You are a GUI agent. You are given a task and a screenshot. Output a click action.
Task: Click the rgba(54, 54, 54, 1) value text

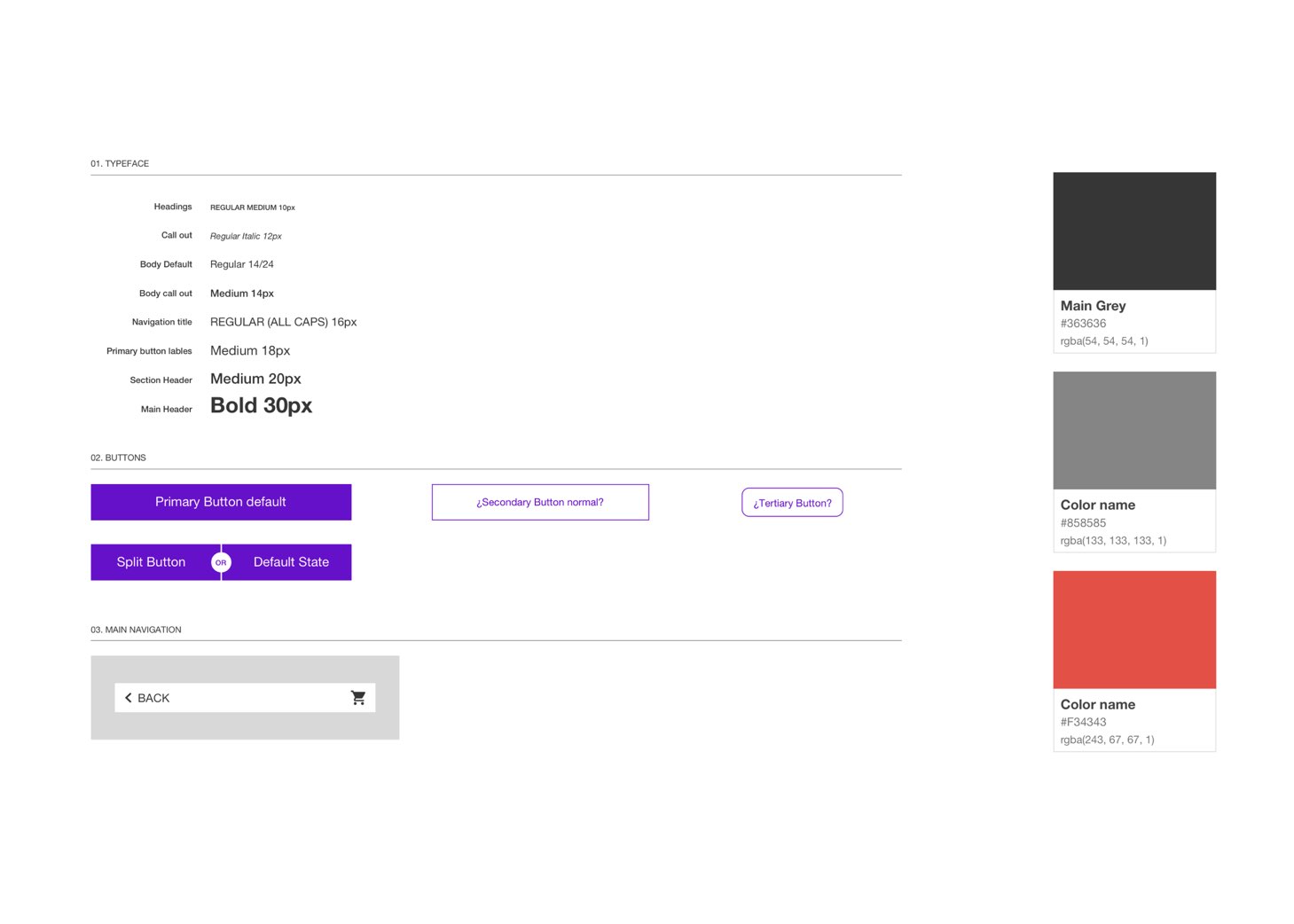[x=1103, y=341]
